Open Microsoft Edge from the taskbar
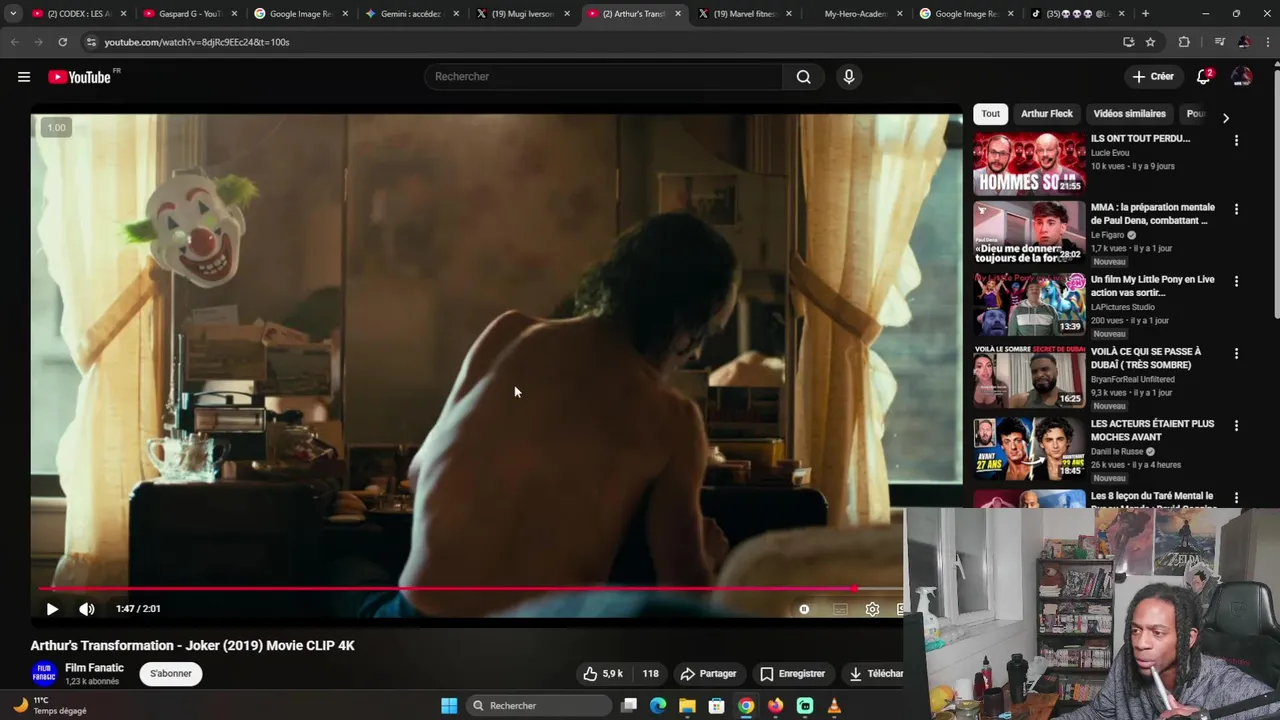1280x720 pixels. coord(657,706)
